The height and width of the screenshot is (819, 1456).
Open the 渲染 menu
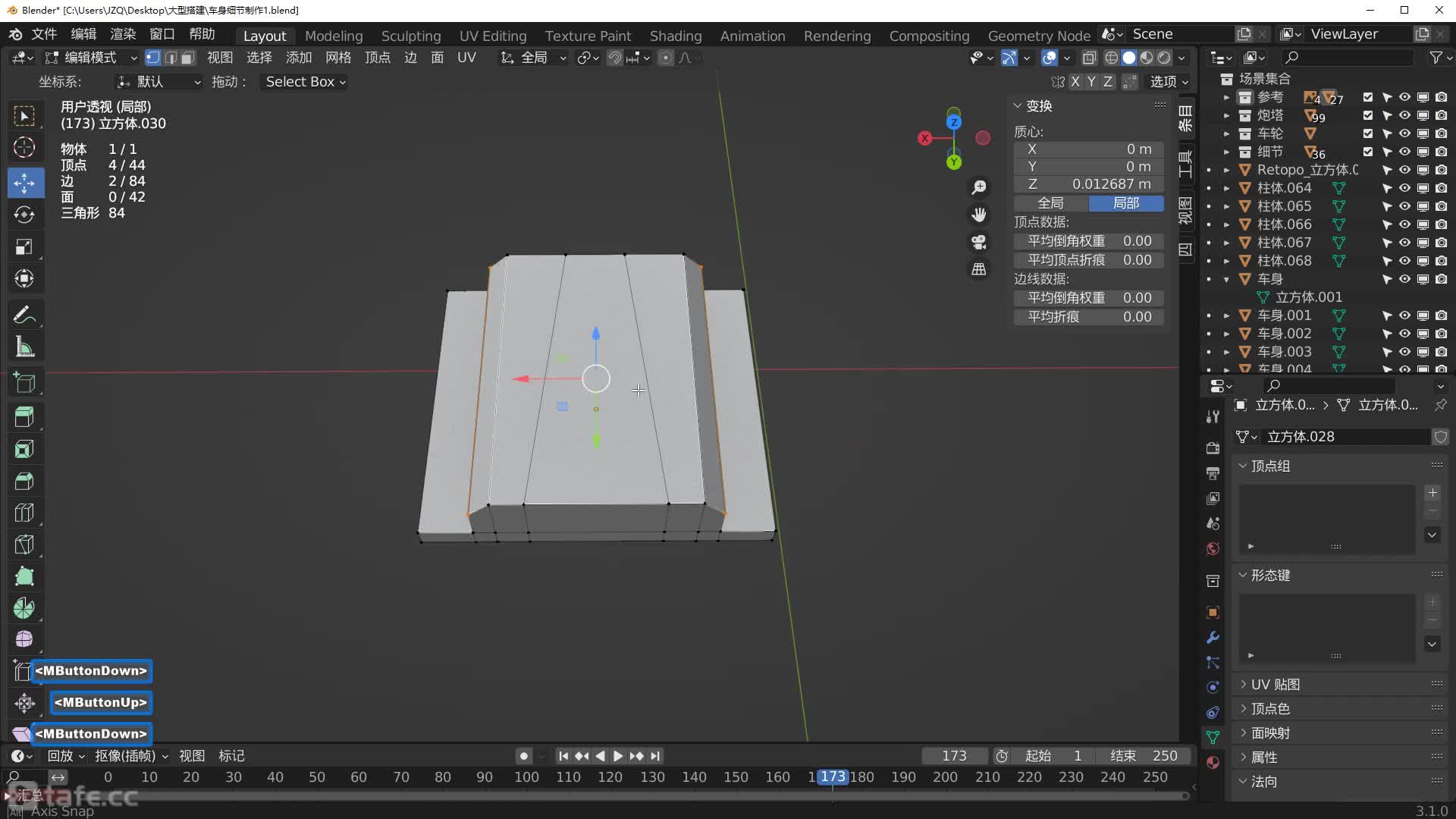[123, 34]
